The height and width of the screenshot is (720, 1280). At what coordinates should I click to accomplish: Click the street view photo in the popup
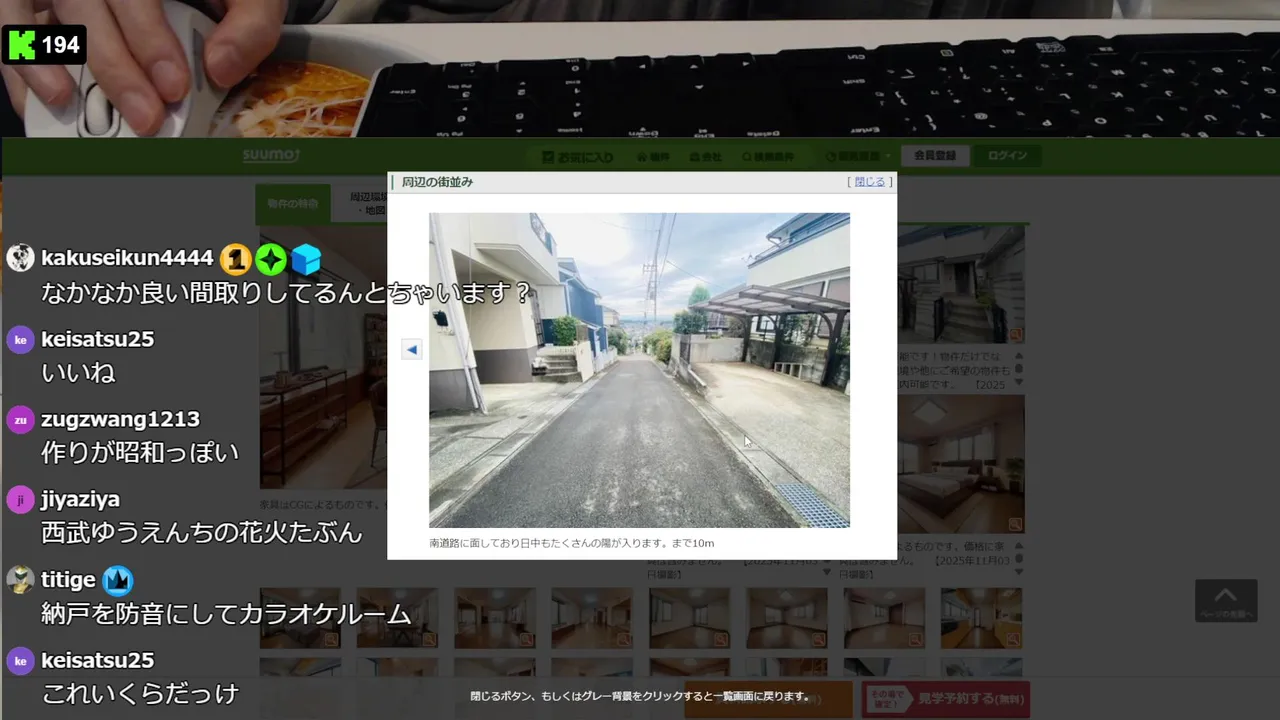639,370
